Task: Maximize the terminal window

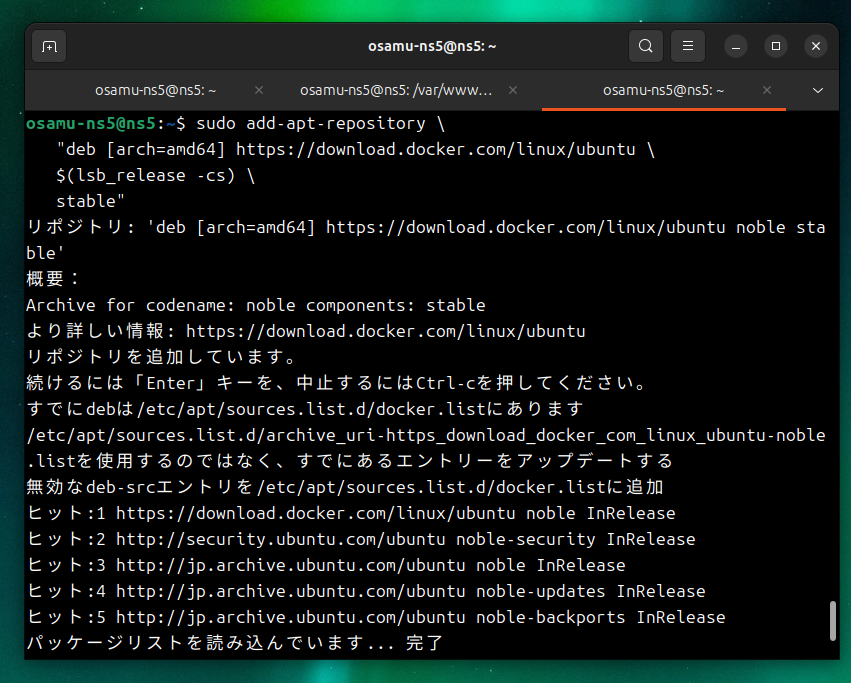Action: (x=775, y=46)
